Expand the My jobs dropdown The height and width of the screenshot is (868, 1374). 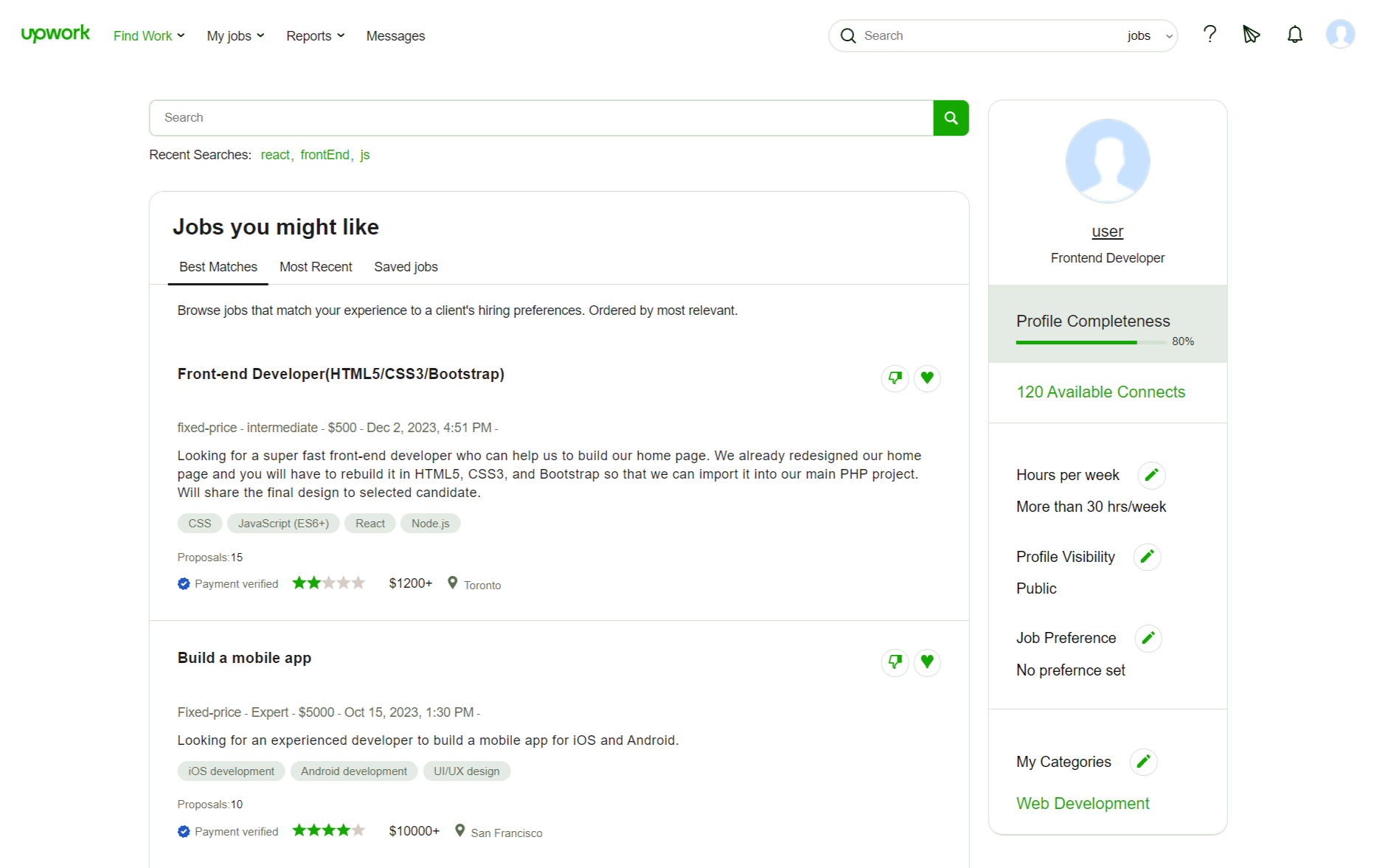235,36
